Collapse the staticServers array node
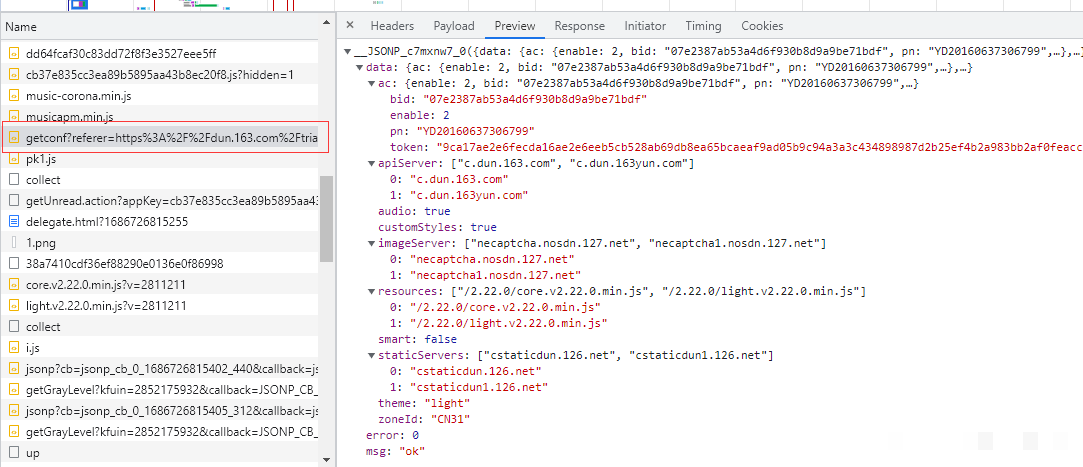The width and height of the screenshot is (1083, 467). 372,355
